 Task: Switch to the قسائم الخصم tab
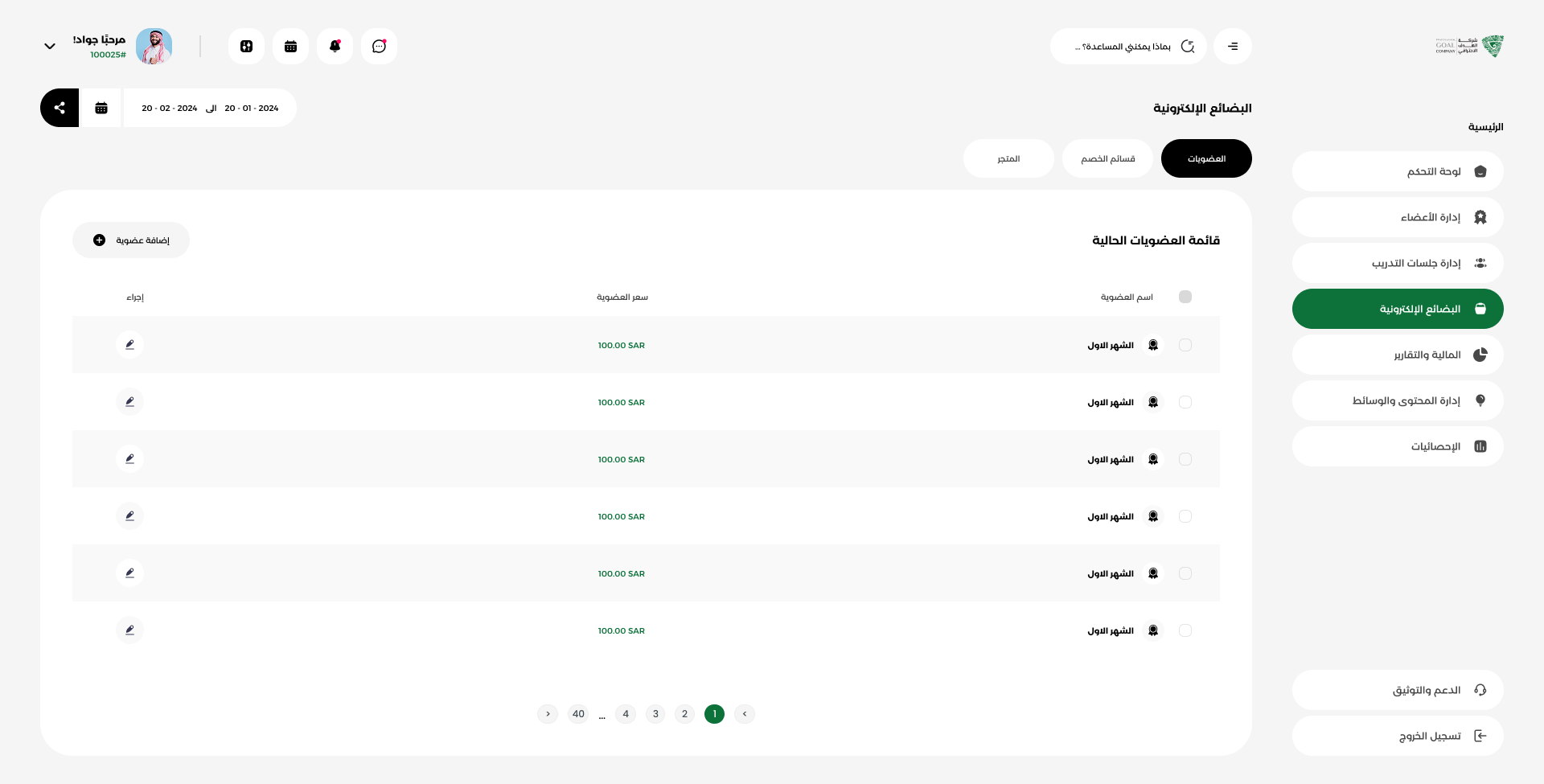coord(1107,158)
